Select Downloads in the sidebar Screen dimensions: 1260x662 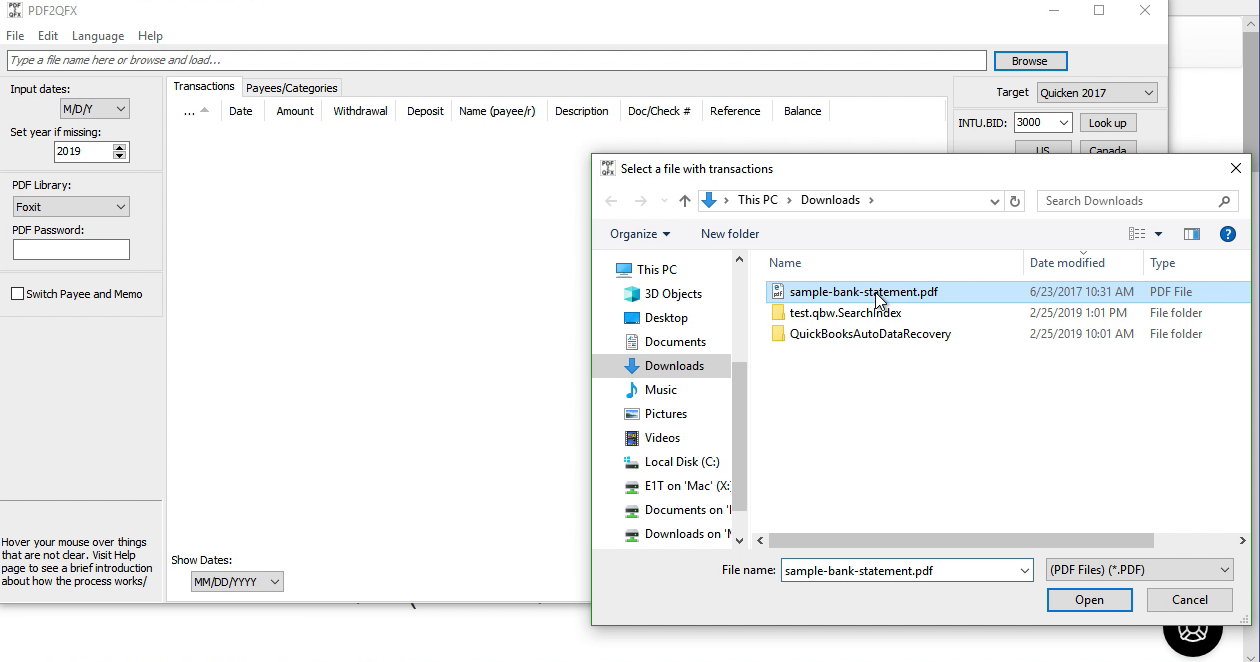click(x=674, y=366)
